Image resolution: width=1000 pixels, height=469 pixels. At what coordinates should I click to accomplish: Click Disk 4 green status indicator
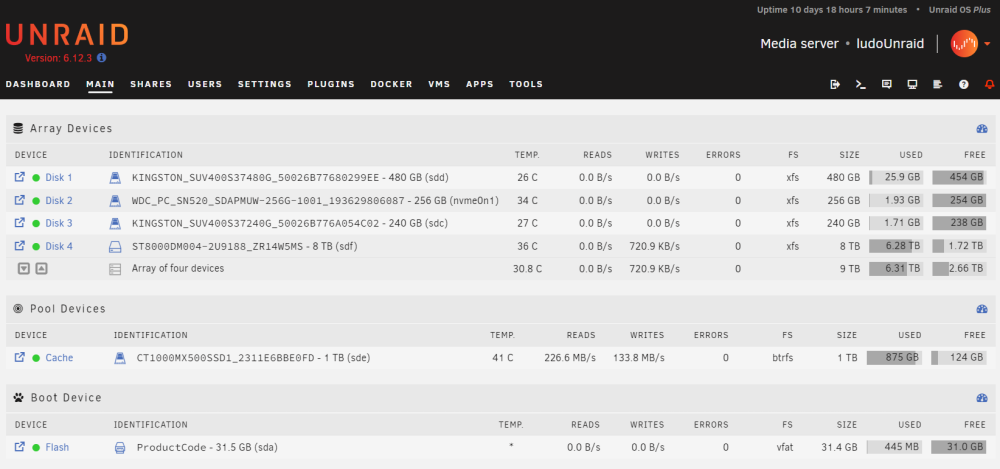tap(36, 246)
